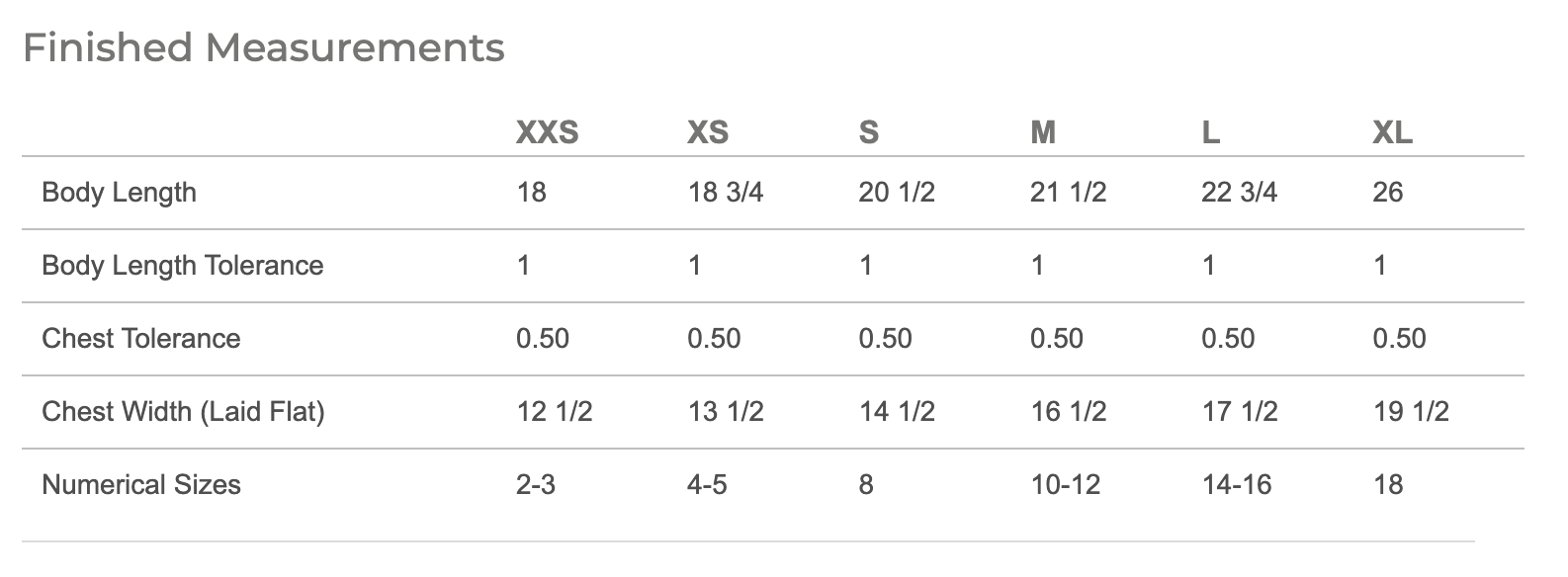Select Chest Width (Laid Flat) label
1568x577 pixels.
point(183,411)
